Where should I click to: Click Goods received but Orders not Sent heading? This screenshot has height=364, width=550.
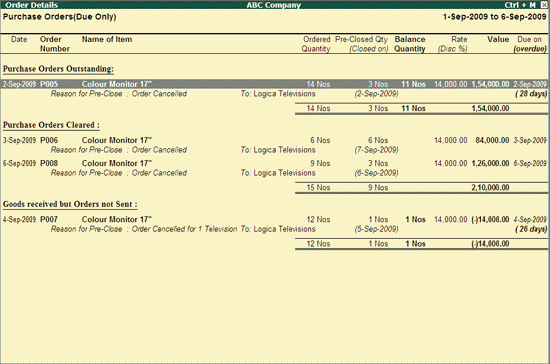coord(70,204)
